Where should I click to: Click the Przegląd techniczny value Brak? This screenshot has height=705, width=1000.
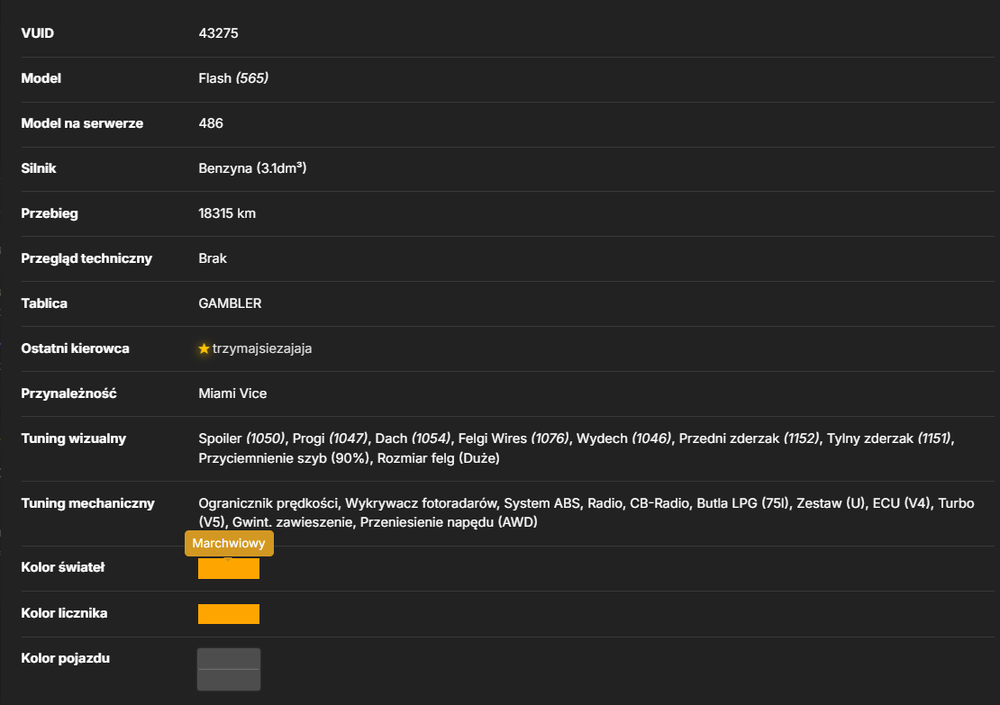click(212, 258)
